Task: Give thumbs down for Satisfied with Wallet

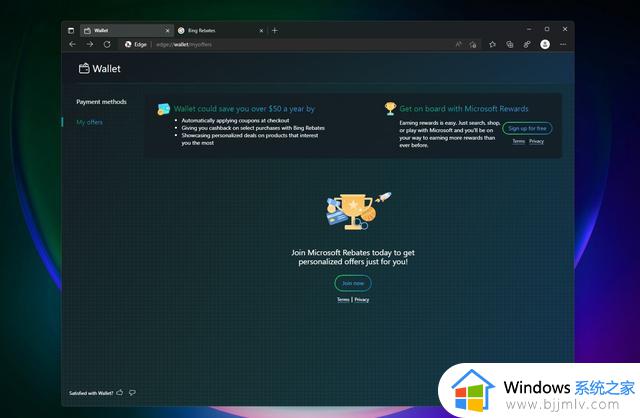Action: [132, 393]
